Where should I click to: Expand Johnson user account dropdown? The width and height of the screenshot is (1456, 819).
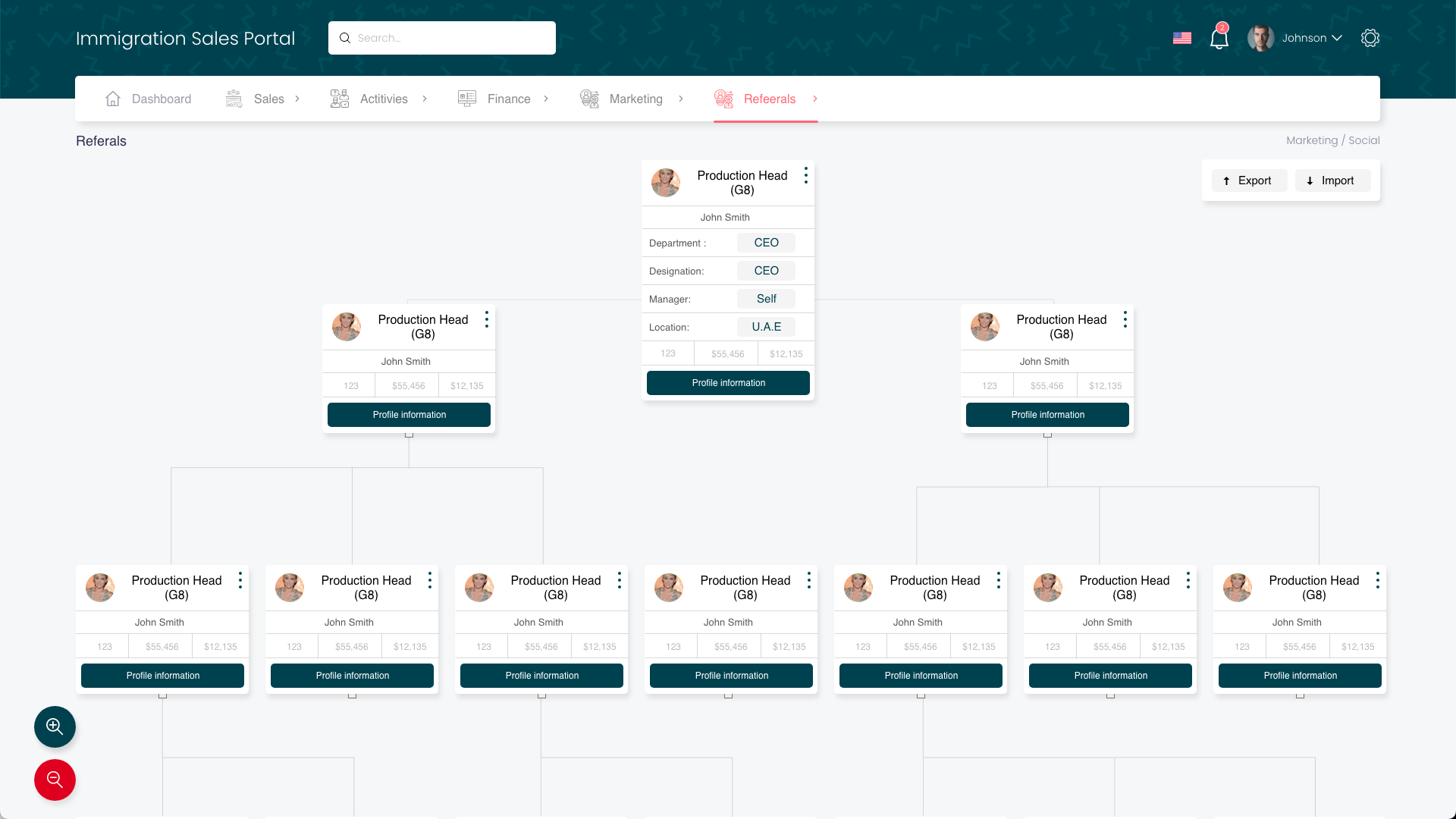pos(1336,38)
